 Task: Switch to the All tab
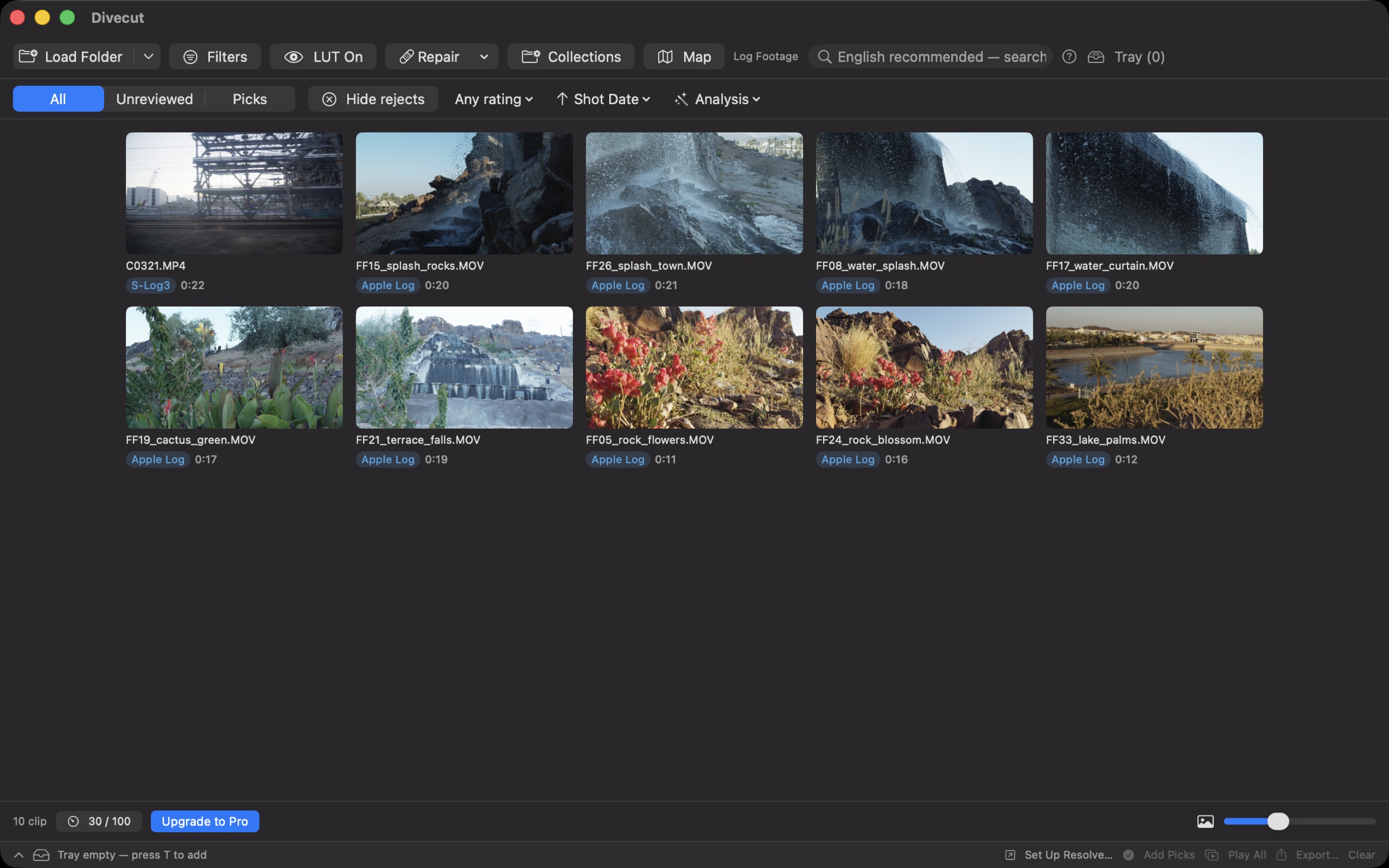tap(58, 99)
